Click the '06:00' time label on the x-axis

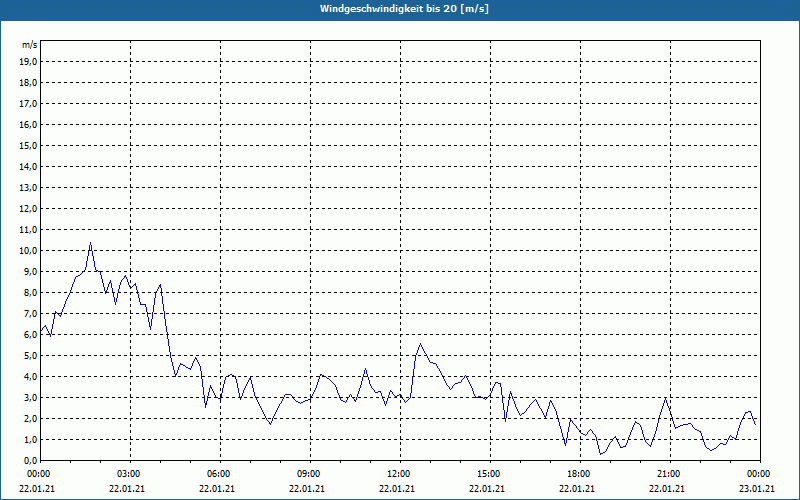[220, 474]
